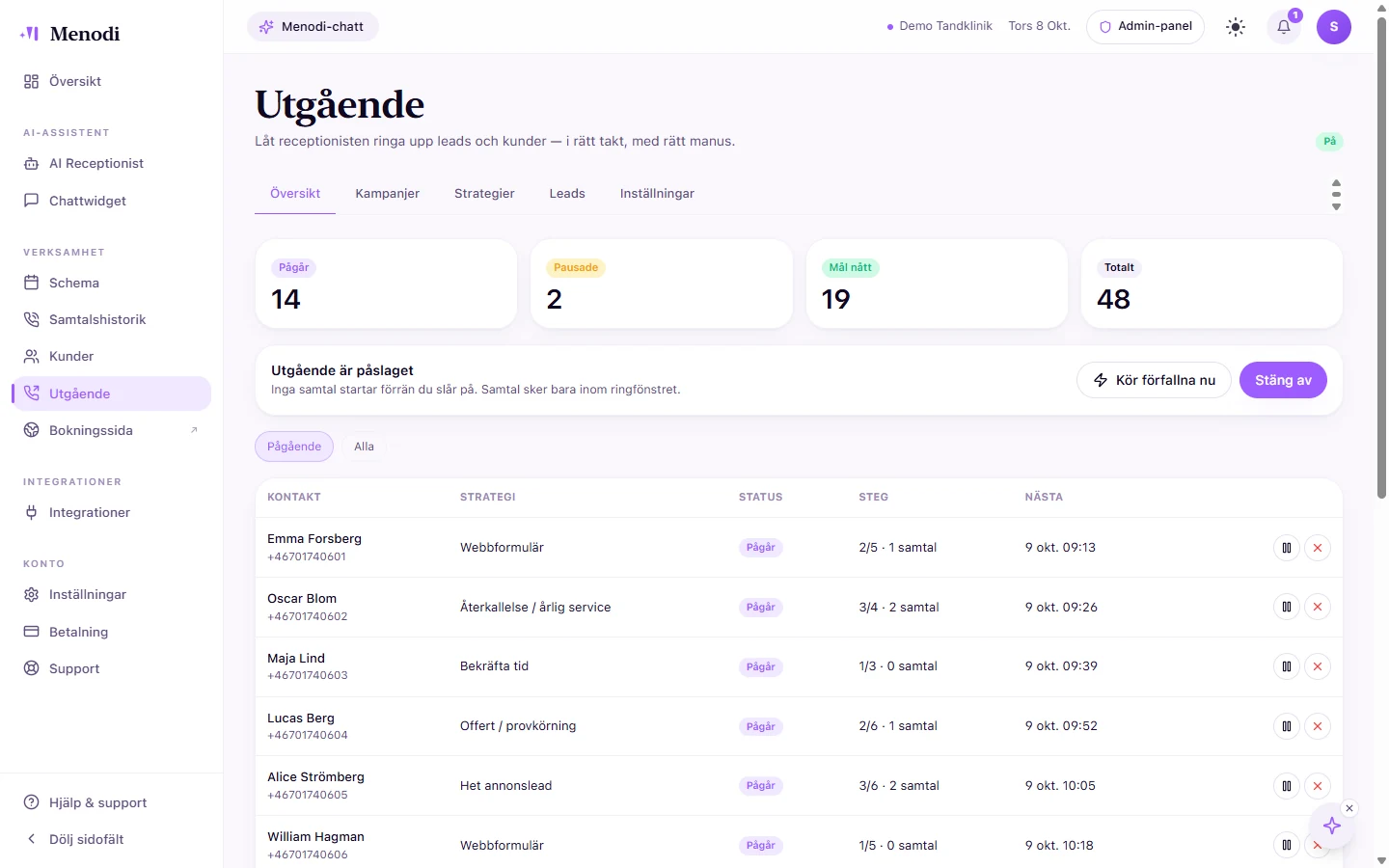Pause William Hagman's sequence

(1287, 846)
